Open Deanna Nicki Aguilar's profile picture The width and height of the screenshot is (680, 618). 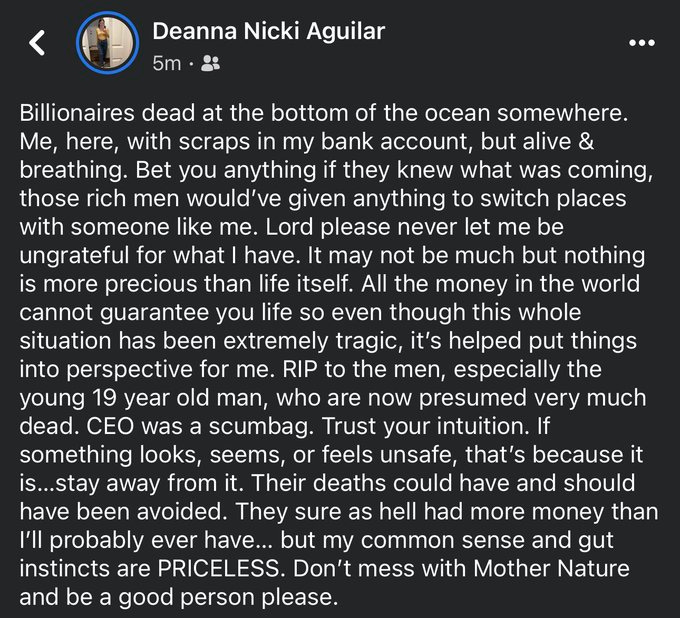[106, 42]
